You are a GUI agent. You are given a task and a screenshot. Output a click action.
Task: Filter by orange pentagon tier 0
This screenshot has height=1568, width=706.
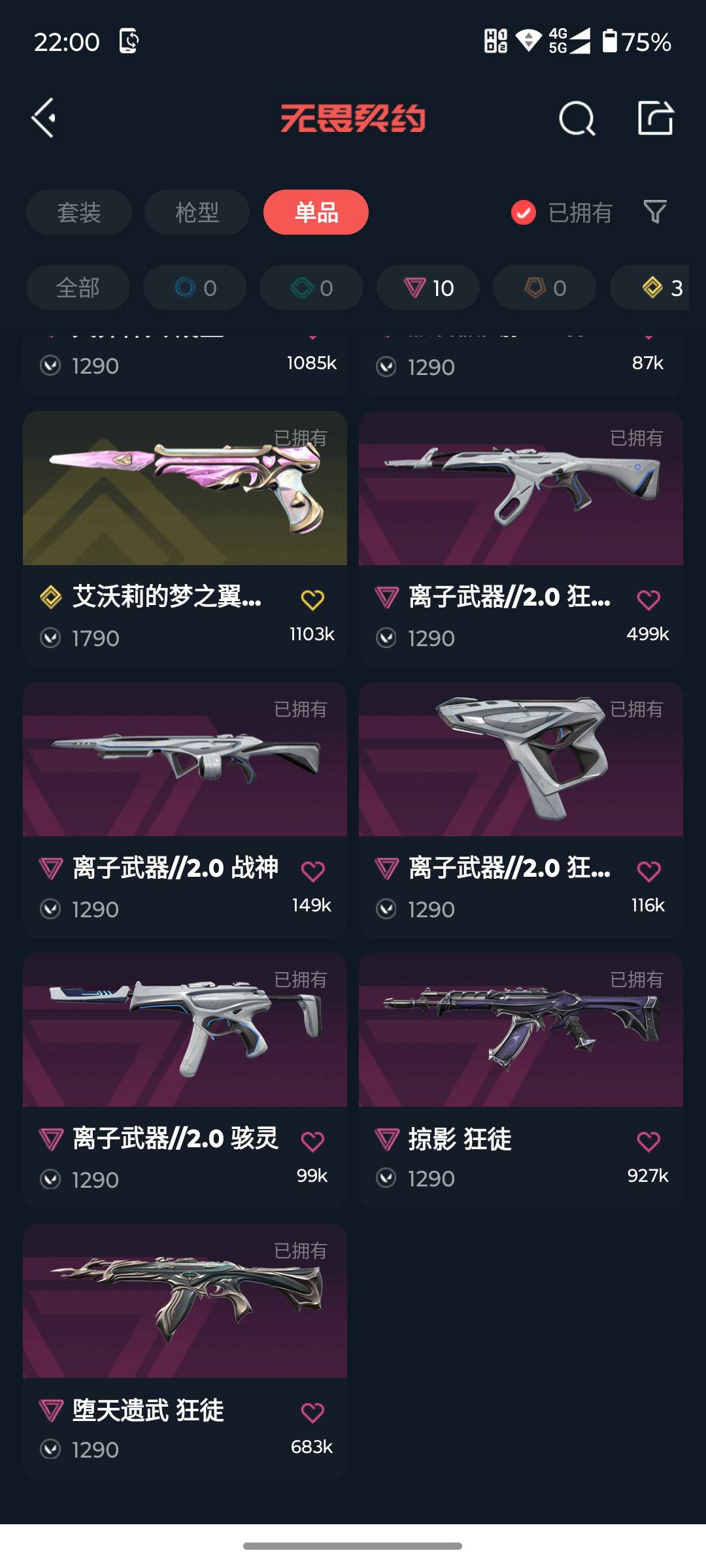[545, 287]
